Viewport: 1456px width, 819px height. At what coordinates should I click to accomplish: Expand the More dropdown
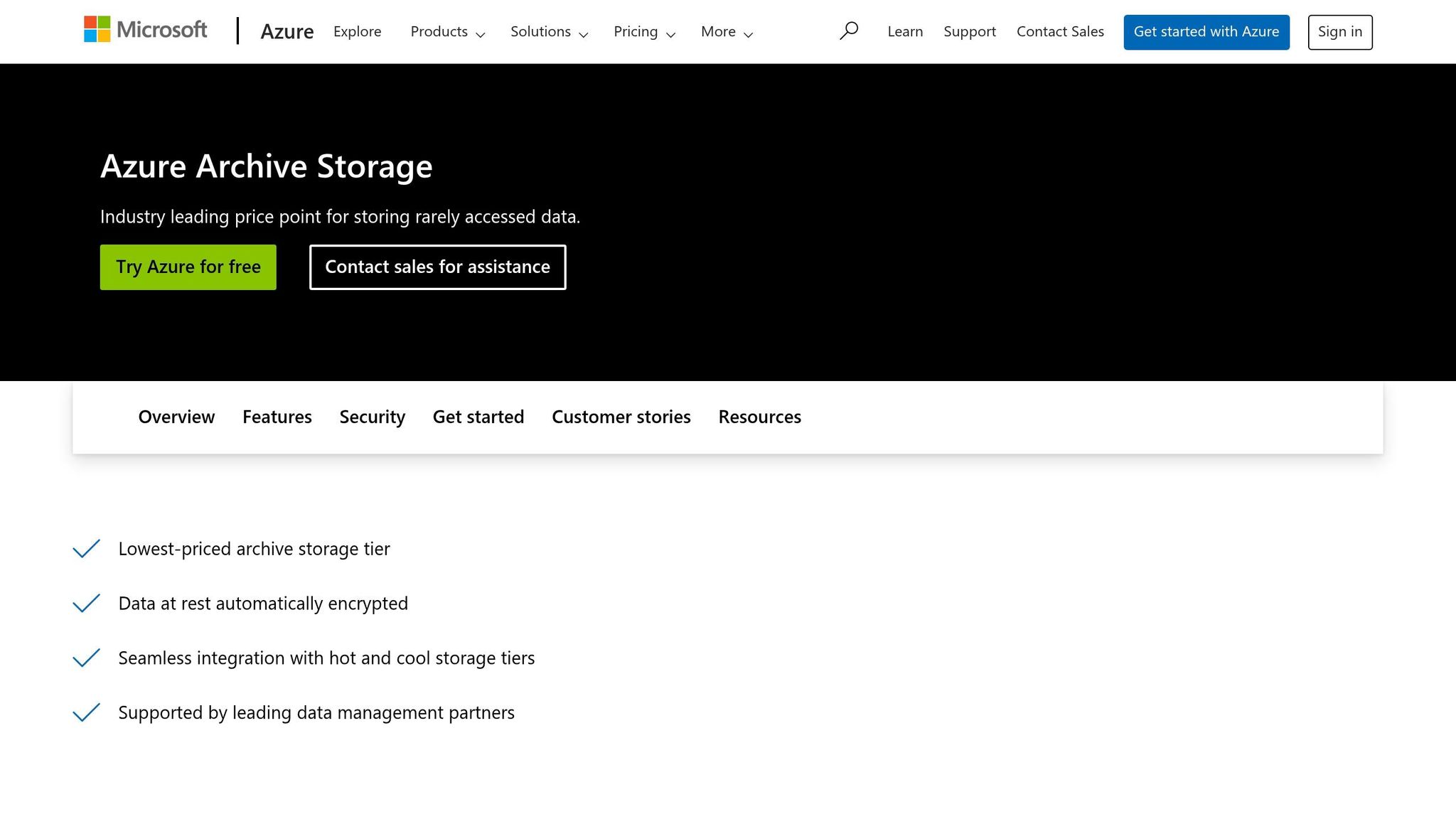click(x=727, y=32)
